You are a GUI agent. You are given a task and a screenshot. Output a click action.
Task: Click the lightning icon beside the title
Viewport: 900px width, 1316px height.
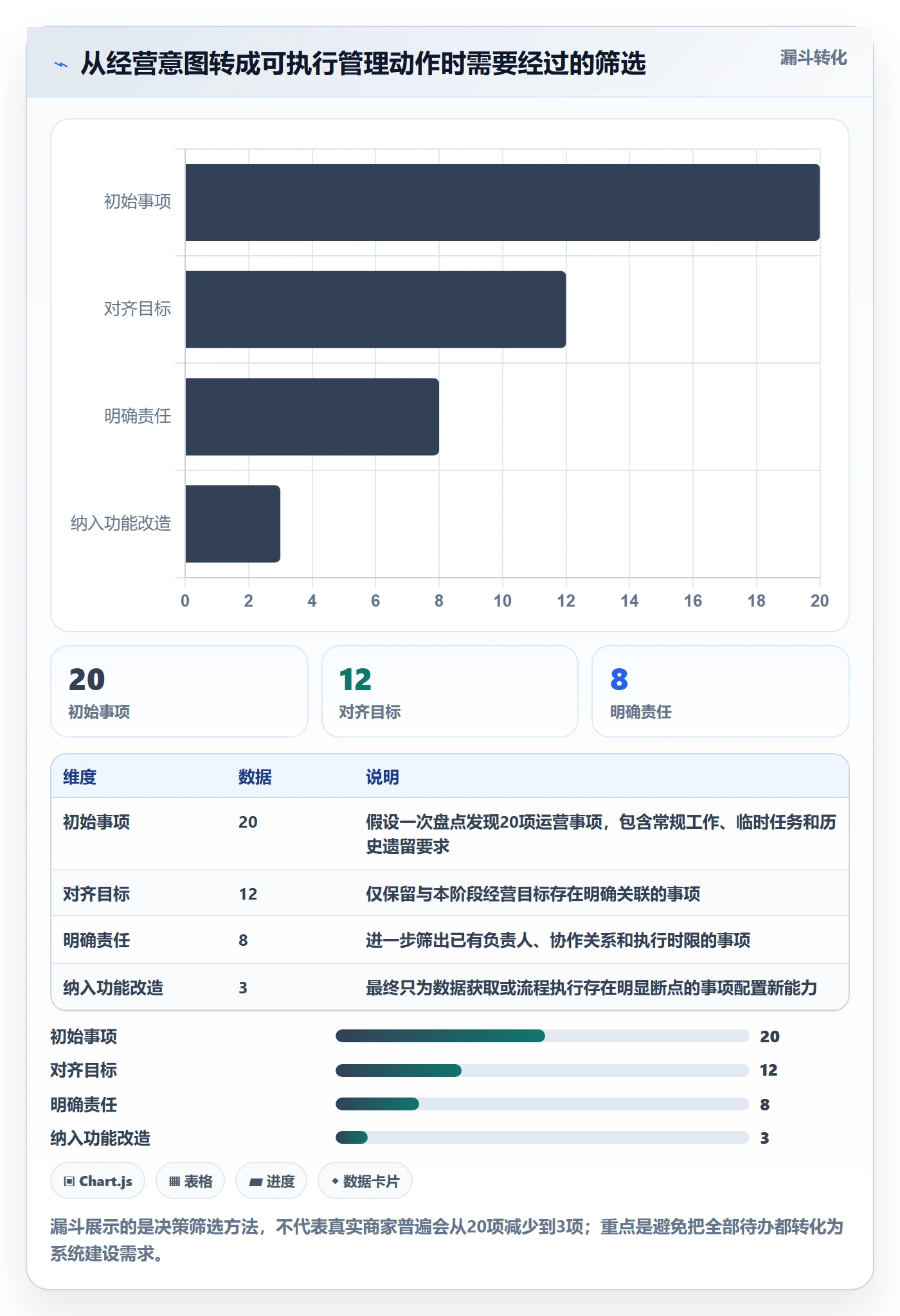pyautogui.click(x=60, y=64)
